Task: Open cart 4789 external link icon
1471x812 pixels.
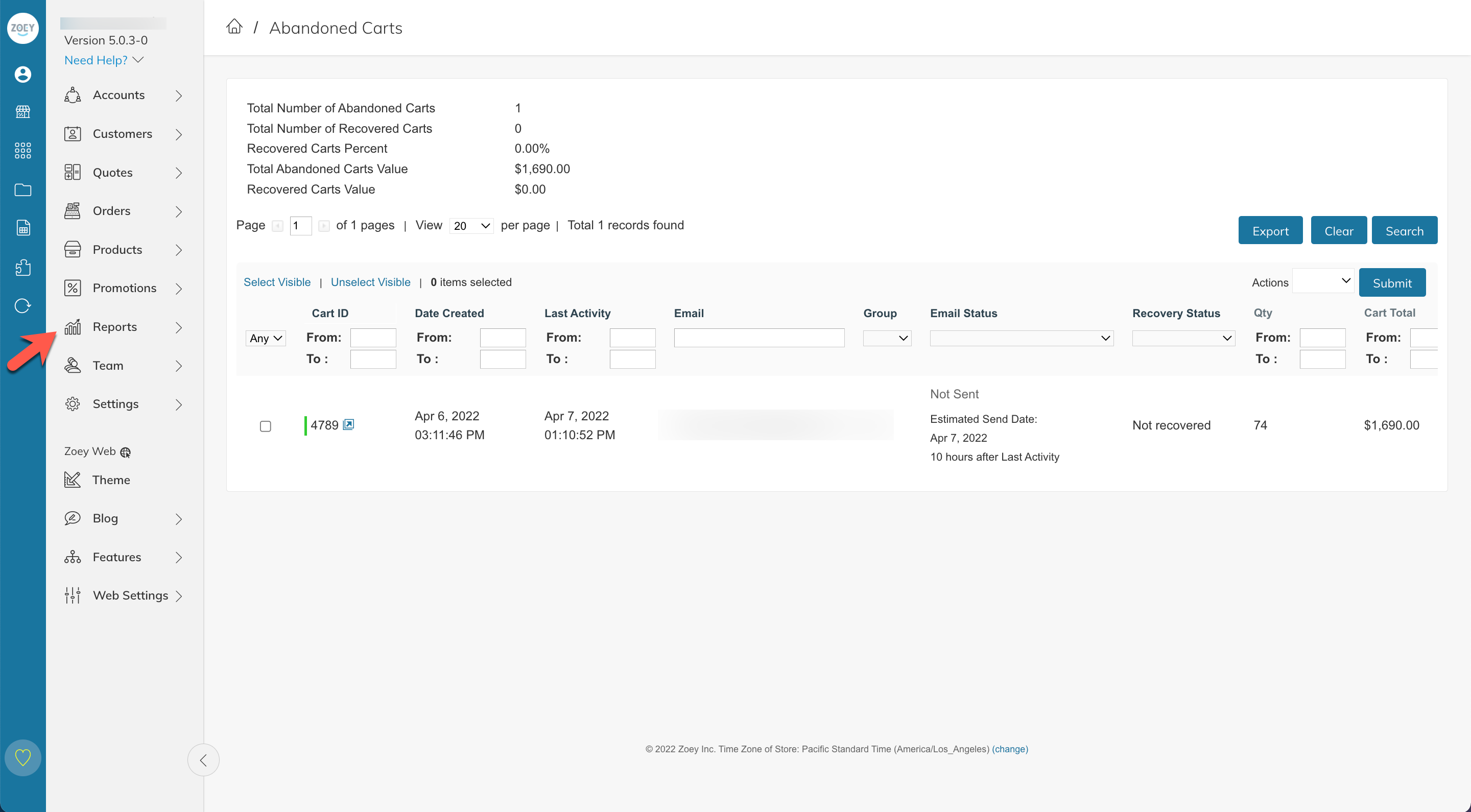Action: tap(348, 424)
